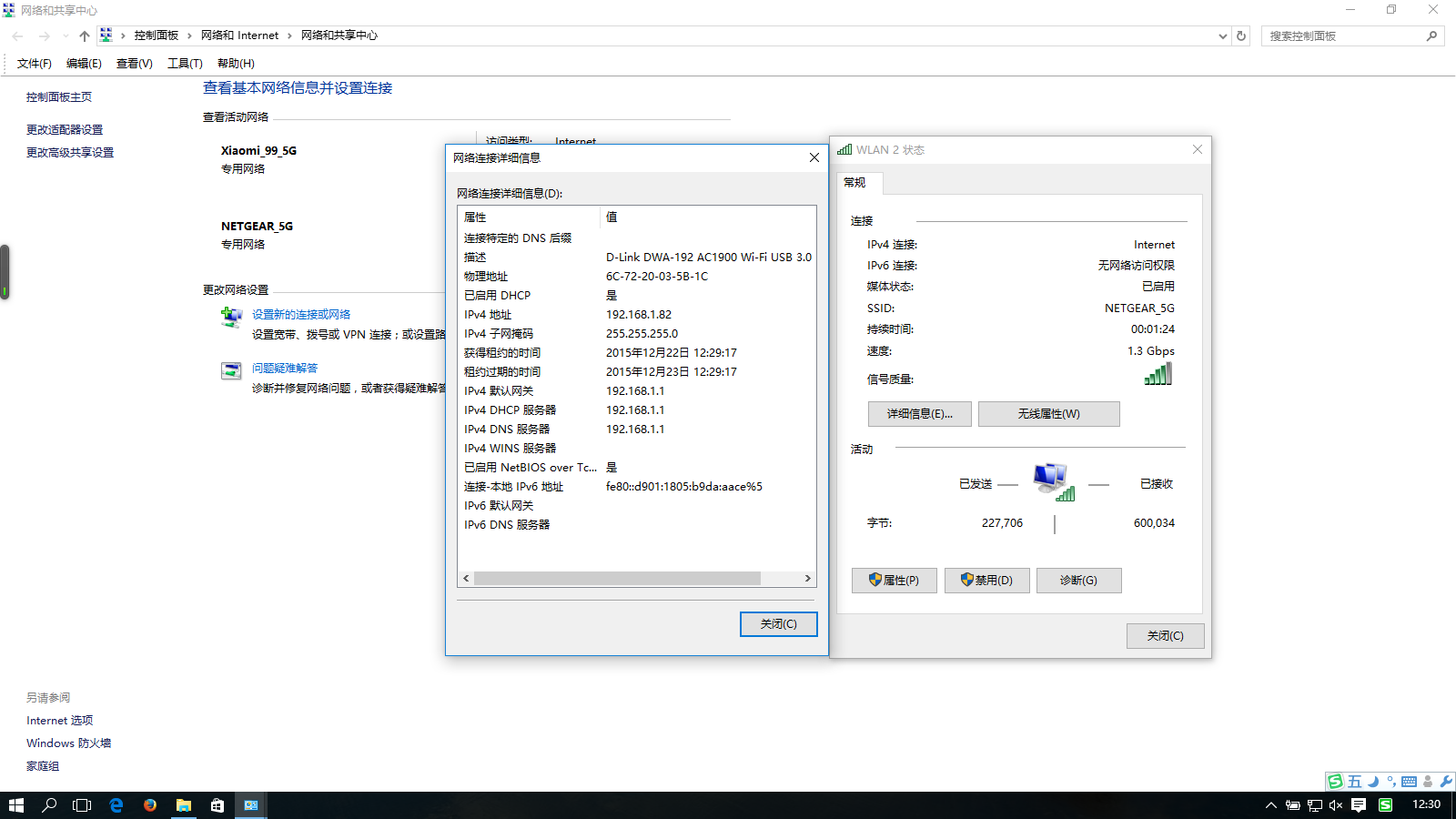The width and height of the screenshot is (1456, 819).
Task: Open the 工具(T) menu
Action: pos(185,64)
